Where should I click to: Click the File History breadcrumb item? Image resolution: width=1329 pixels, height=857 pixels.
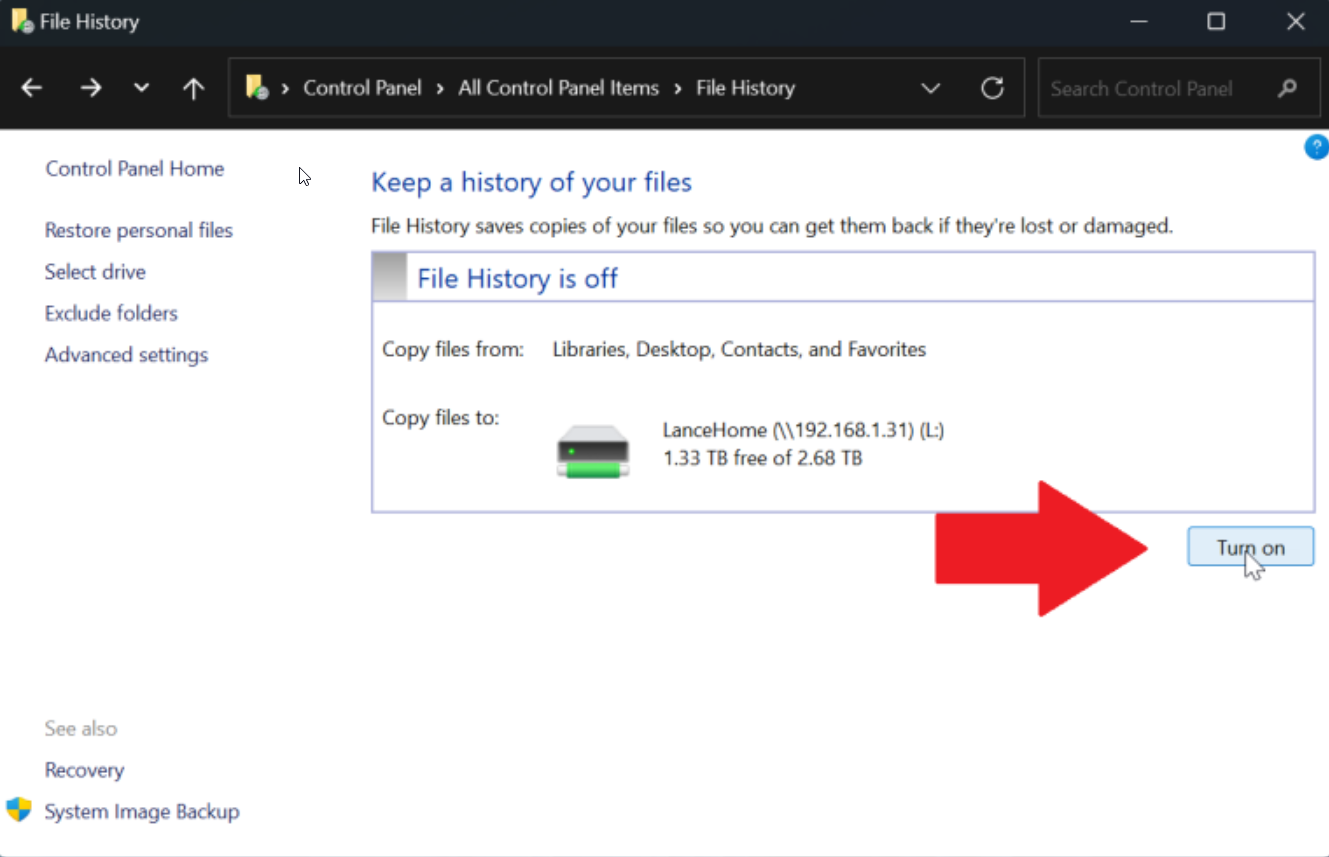pyautogui.click(x=744, y=88)
